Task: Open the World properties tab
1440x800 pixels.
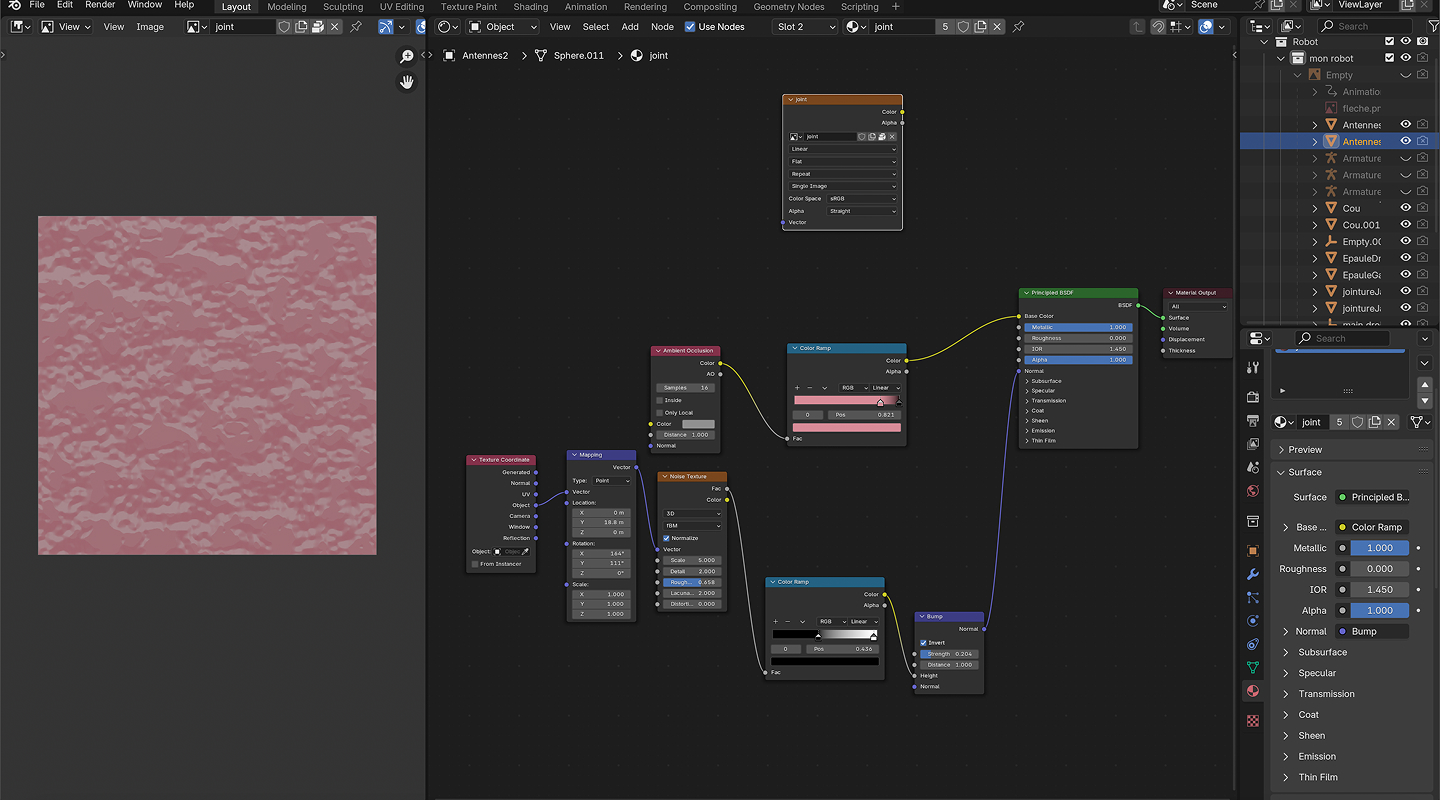Action: coord(1253,491)
